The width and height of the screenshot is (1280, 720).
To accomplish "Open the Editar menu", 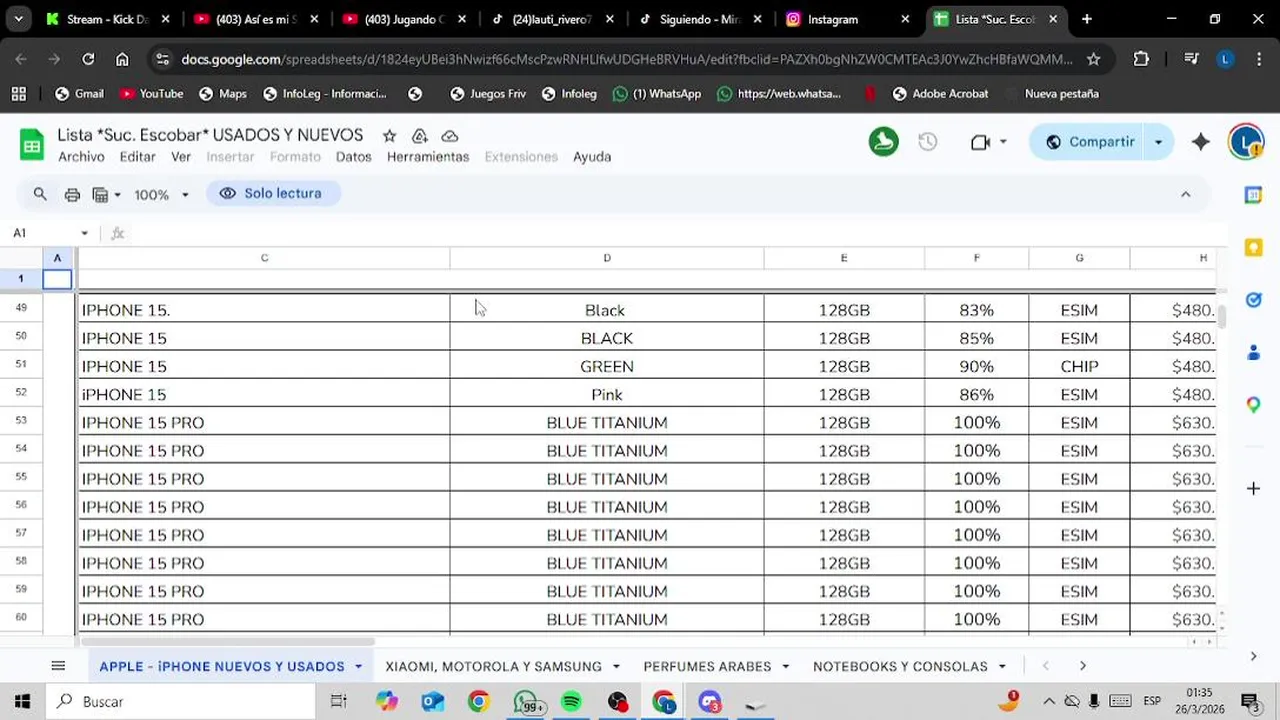I will (x=137, y=157).
